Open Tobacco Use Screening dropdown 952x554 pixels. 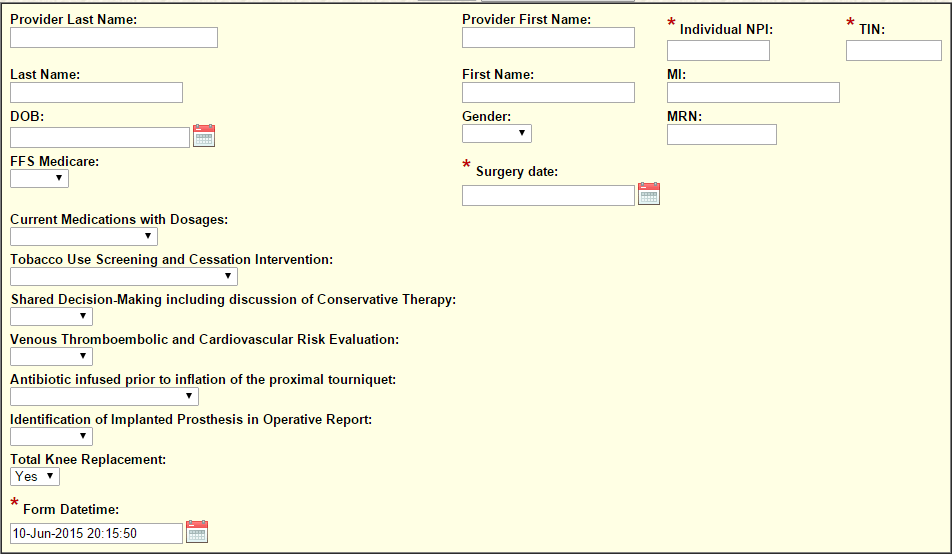pos(124,276)
